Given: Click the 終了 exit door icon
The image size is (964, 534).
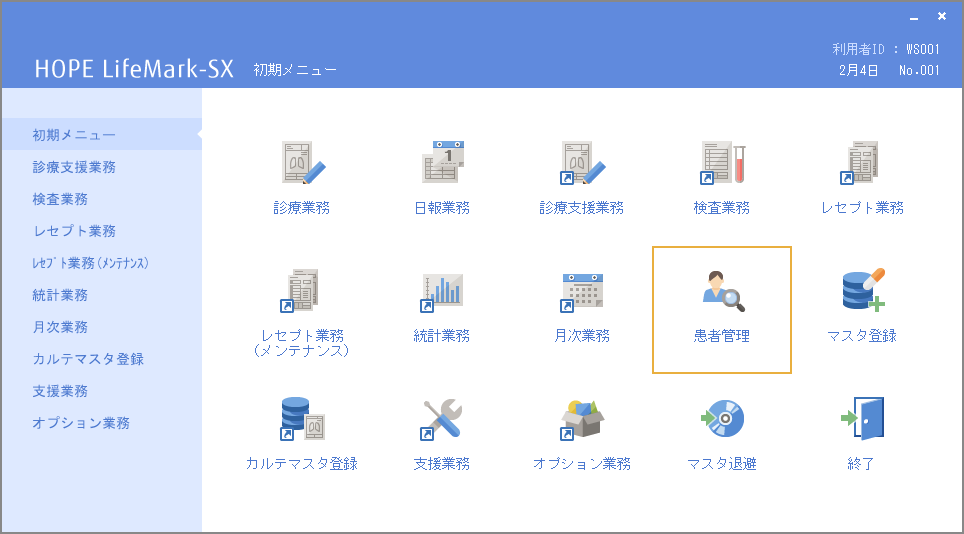Looking at the screenshot, I should [x=863, y=418].
